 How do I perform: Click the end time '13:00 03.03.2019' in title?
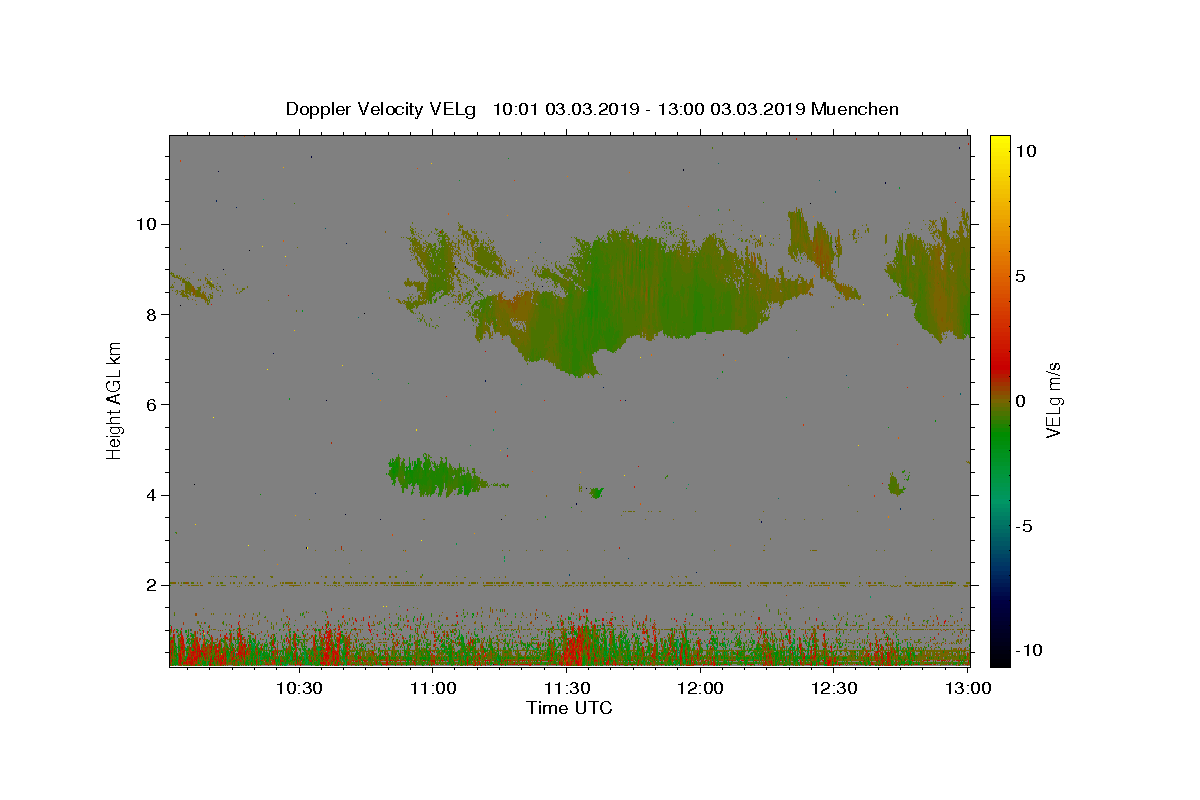pyautogui.click(x=731, y=109)
